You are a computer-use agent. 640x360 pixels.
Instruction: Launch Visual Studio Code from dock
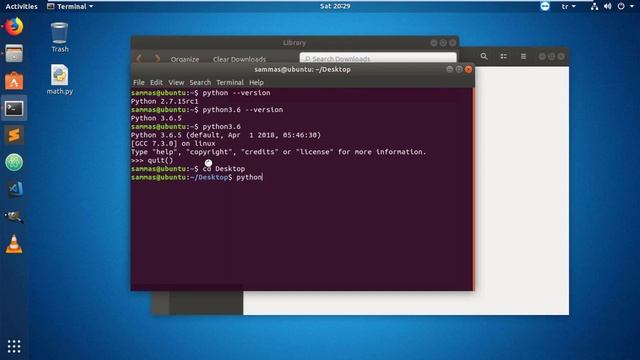pos(15,189)
